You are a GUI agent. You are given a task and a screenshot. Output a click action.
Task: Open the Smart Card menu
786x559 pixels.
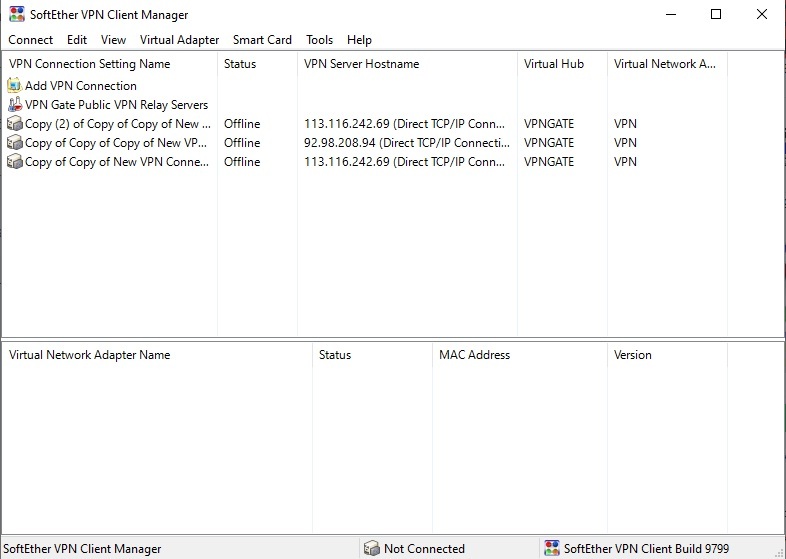tap(262, 40)
